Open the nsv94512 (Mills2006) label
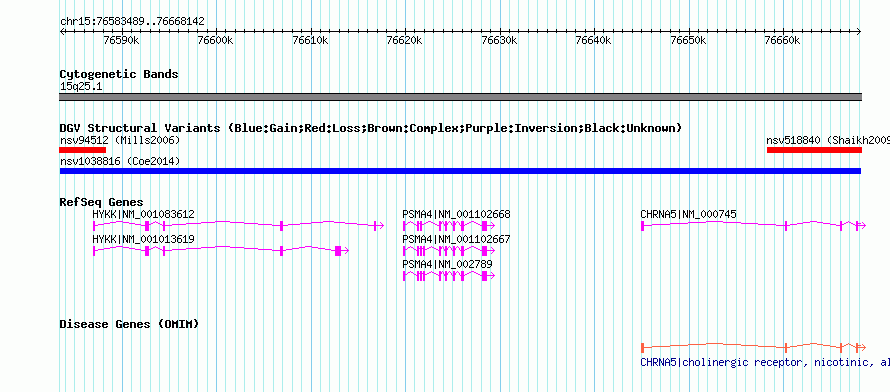 [x=120, y=140]
